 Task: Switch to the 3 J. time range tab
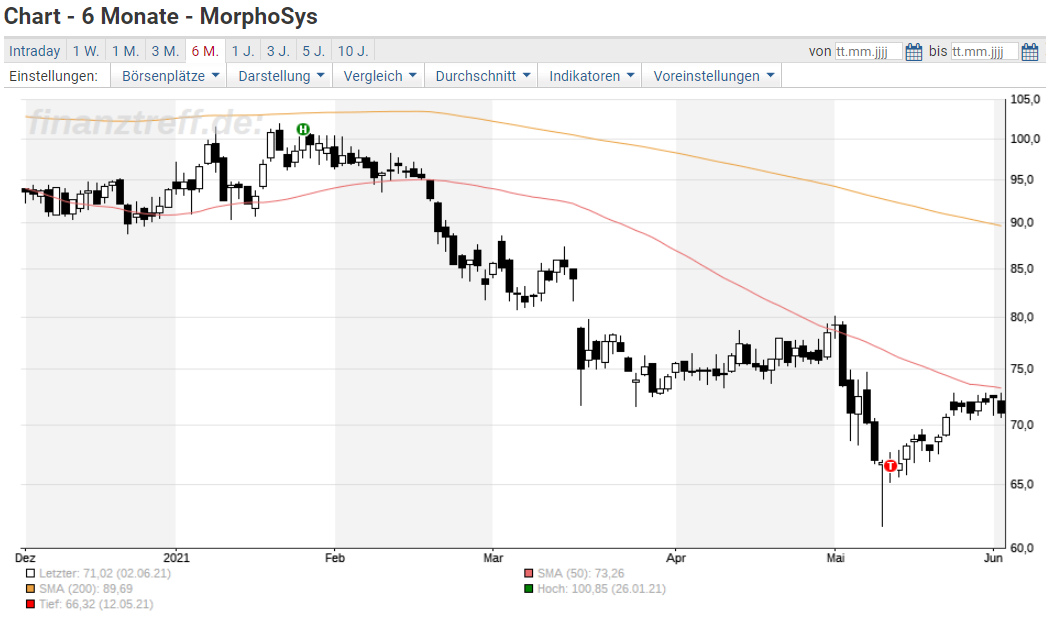(278, 51)
